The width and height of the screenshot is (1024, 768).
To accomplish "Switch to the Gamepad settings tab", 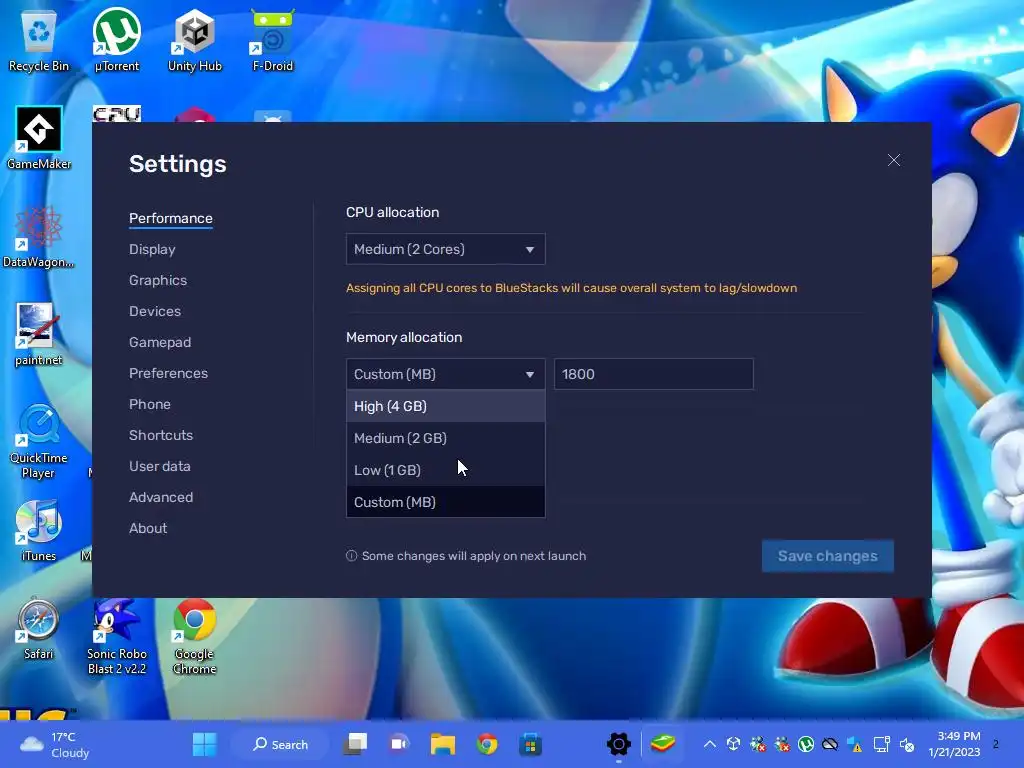I will click(160, 342).
